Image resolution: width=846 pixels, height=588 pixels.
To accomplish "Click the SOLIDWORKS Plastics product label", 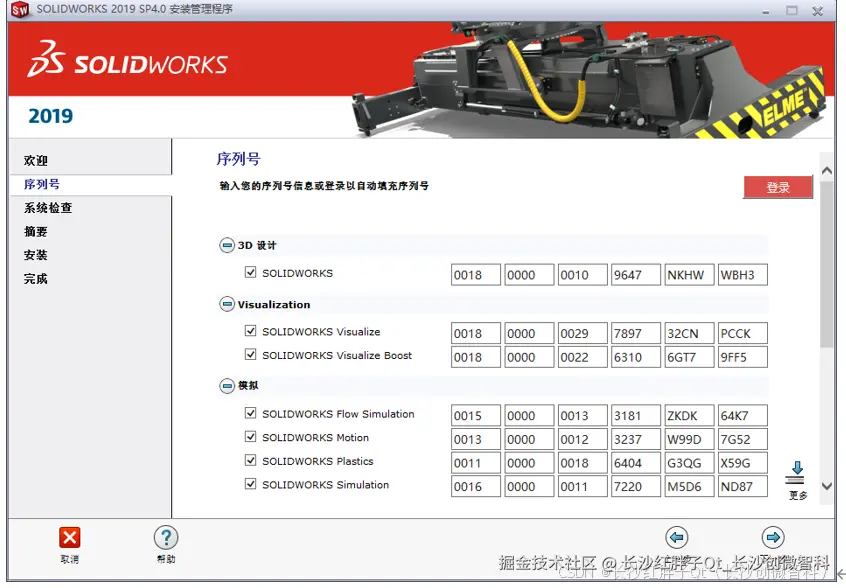I will (318, 461).
